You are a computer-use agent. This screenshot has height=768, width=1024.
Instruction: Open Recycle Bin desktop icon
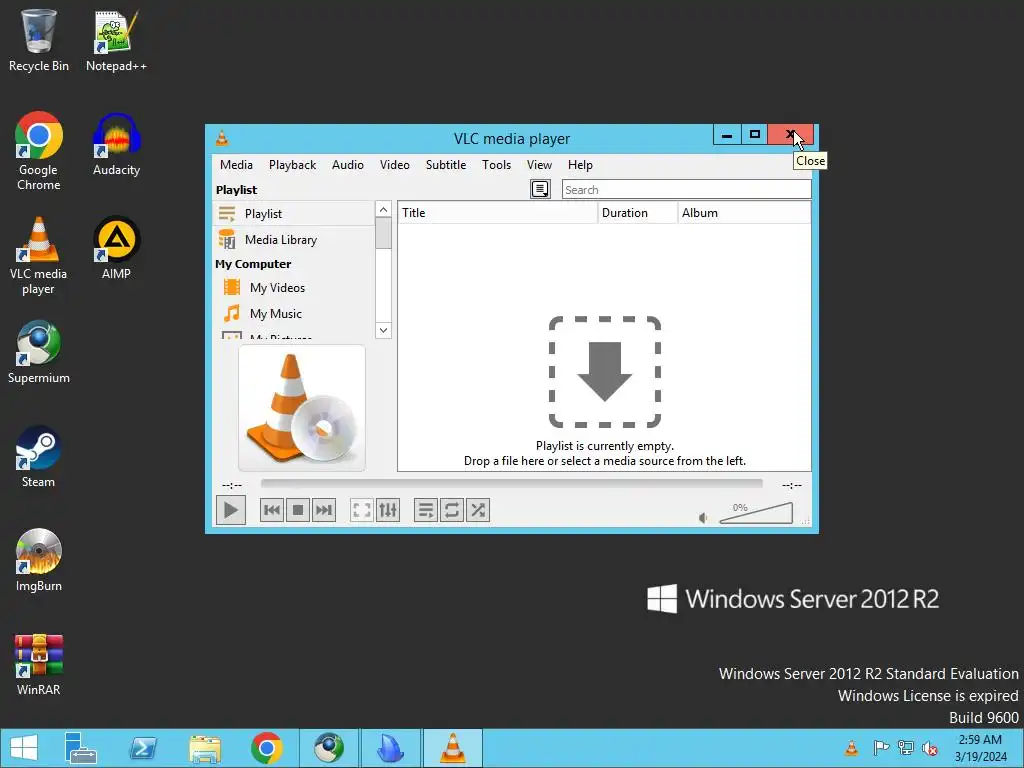click(x=39, y=40)
